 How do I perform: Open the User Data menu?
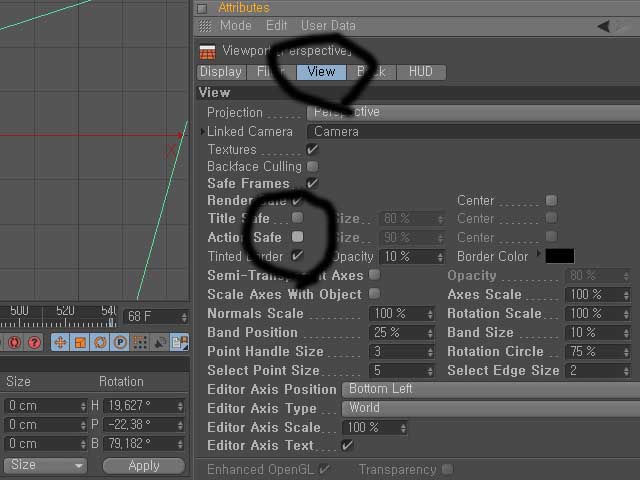[328, 26]
